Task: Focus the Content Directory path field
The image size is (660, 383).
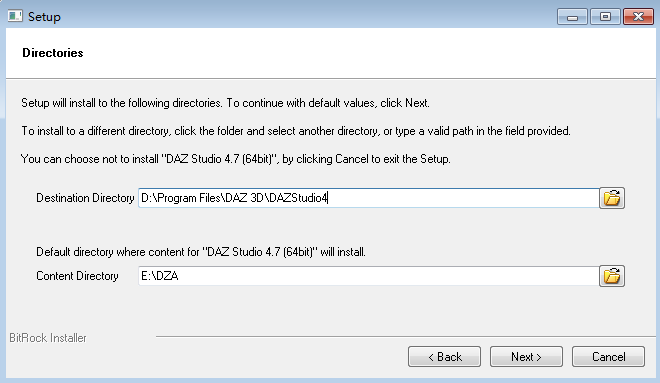Action: [x=368, y=276]
